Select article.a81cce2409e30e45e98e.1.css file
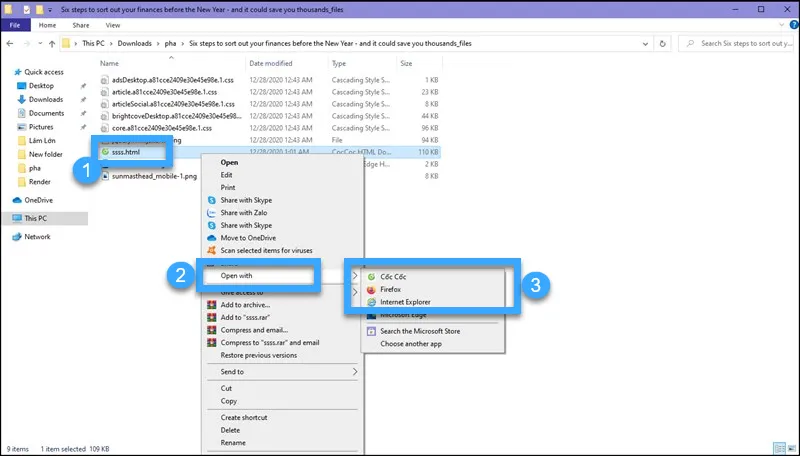Viewport: 800px width, 456px height. coord(164,92)
